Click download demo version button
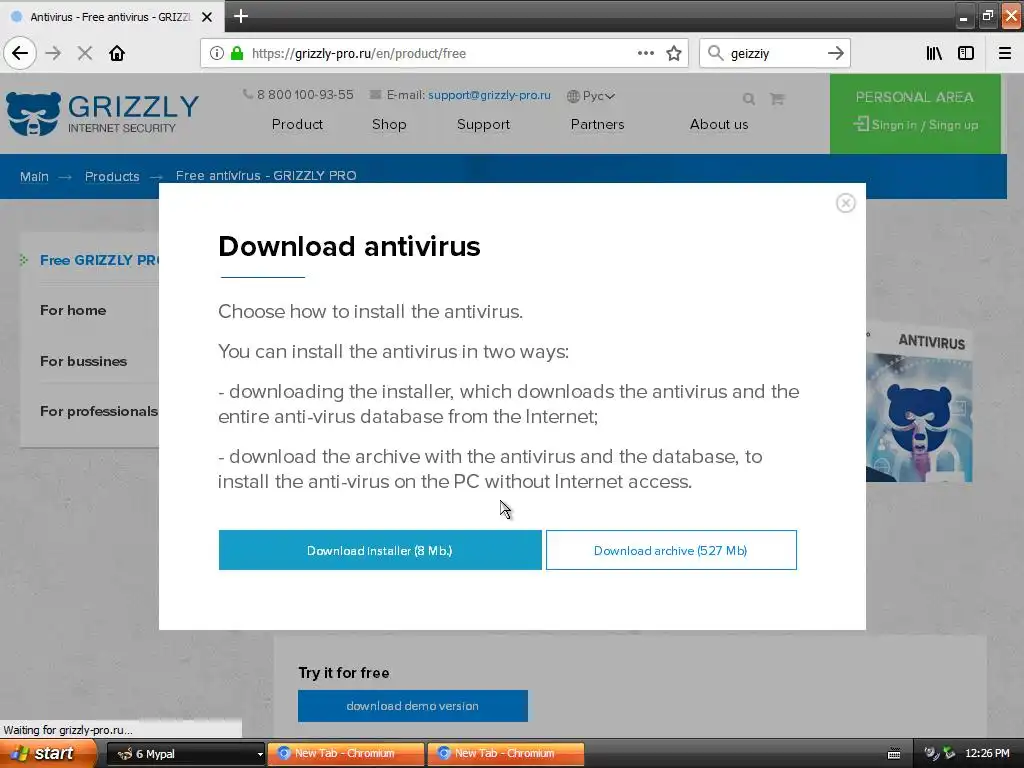The width and height of the screenshot is (1024, 768). pos(413,706)
